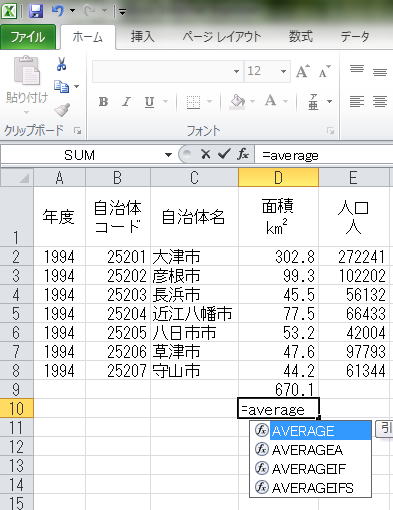
Task: Toggle Bold formatting
Action: point(103,101)
